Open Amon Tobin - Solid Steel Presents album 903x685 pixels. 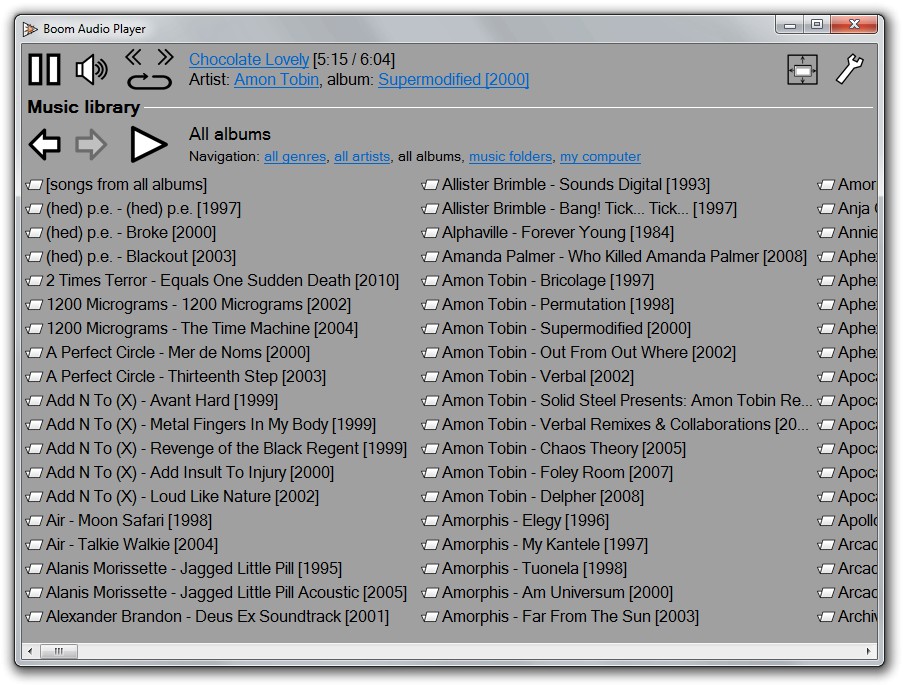coord(627,400)
